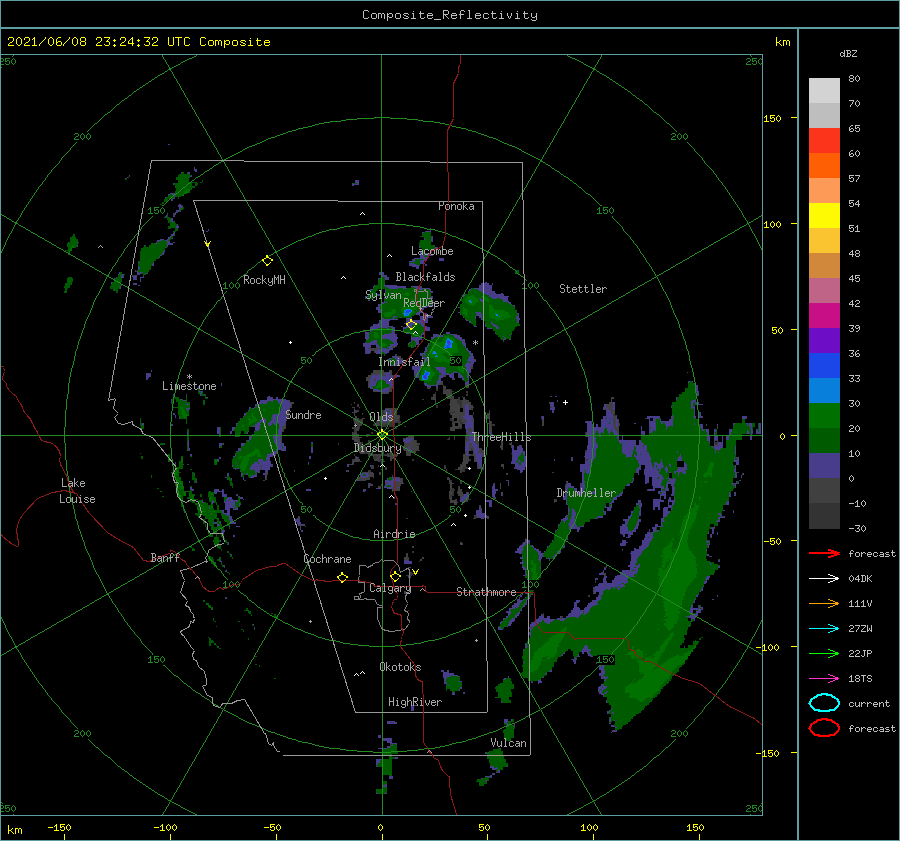This screenshot has height=841, width=900.
Task: Click the RedDeer city label
Action: (424, 303)
